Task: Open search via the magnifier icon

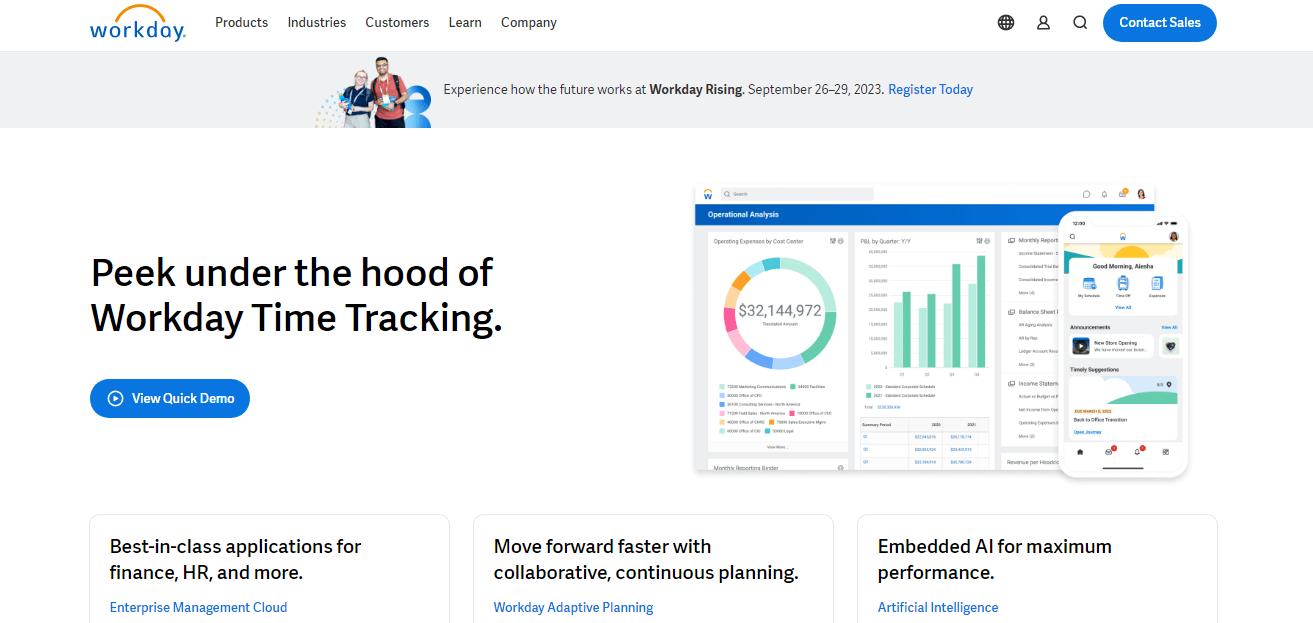Action: [x=1079, y=22]
